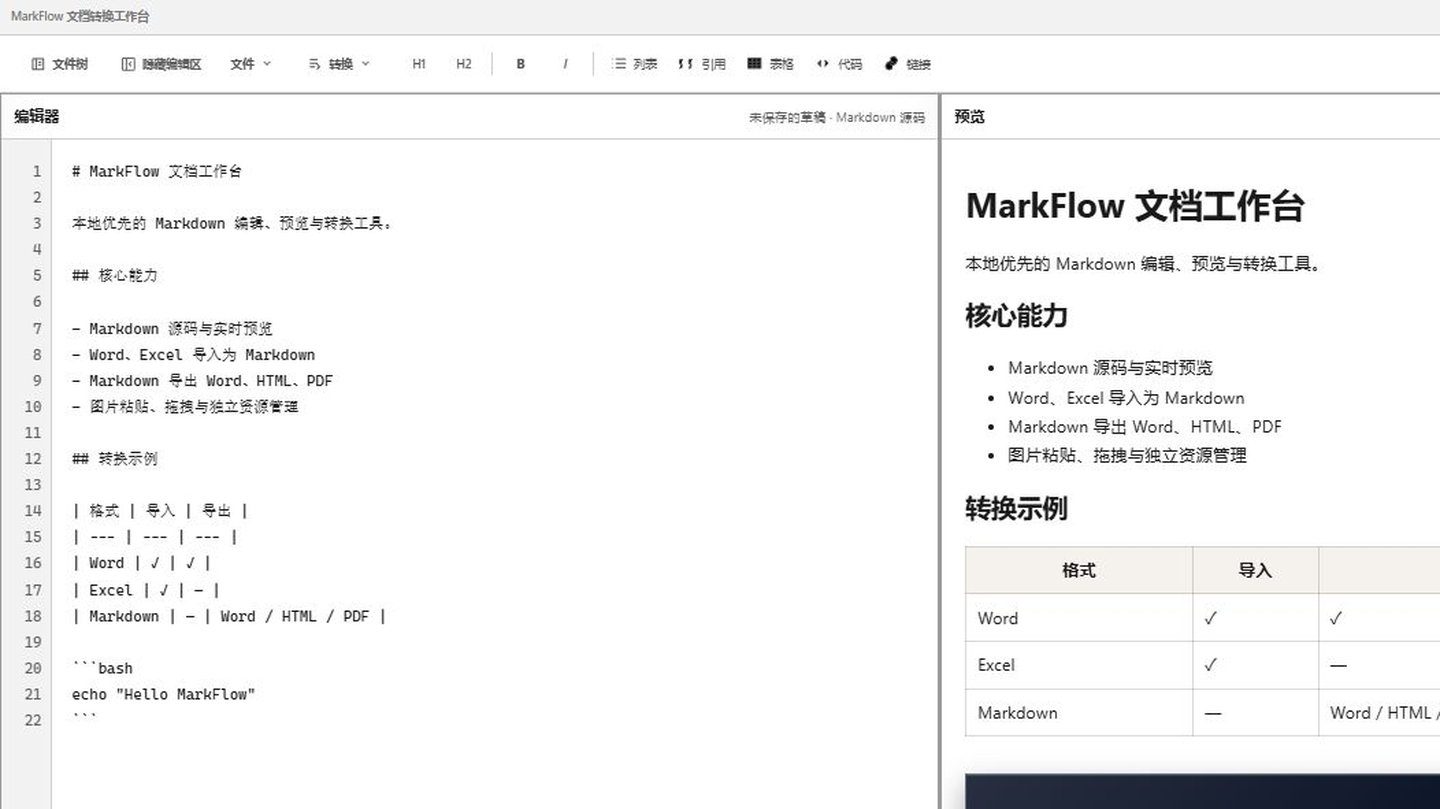Insert a blockquote with 引用 button

[702, 64]
